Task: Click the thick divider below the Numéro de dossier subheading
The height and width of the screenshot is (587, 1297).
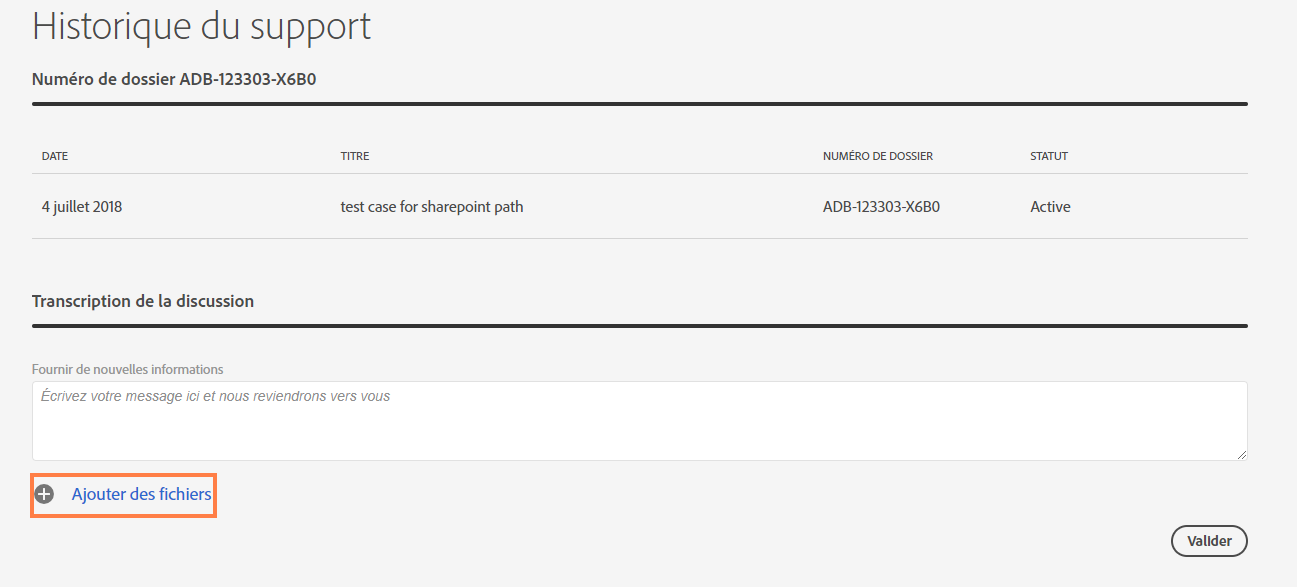Action: pyautogui.click(x=639, y=103)
